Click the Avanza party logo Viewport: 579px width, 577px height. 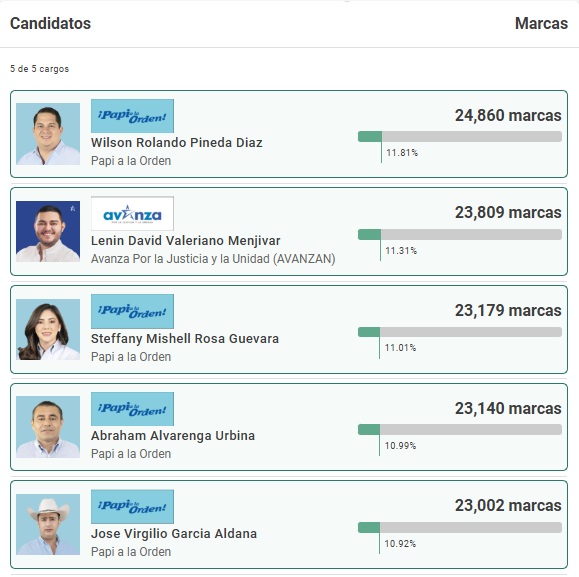coord(132,214)
